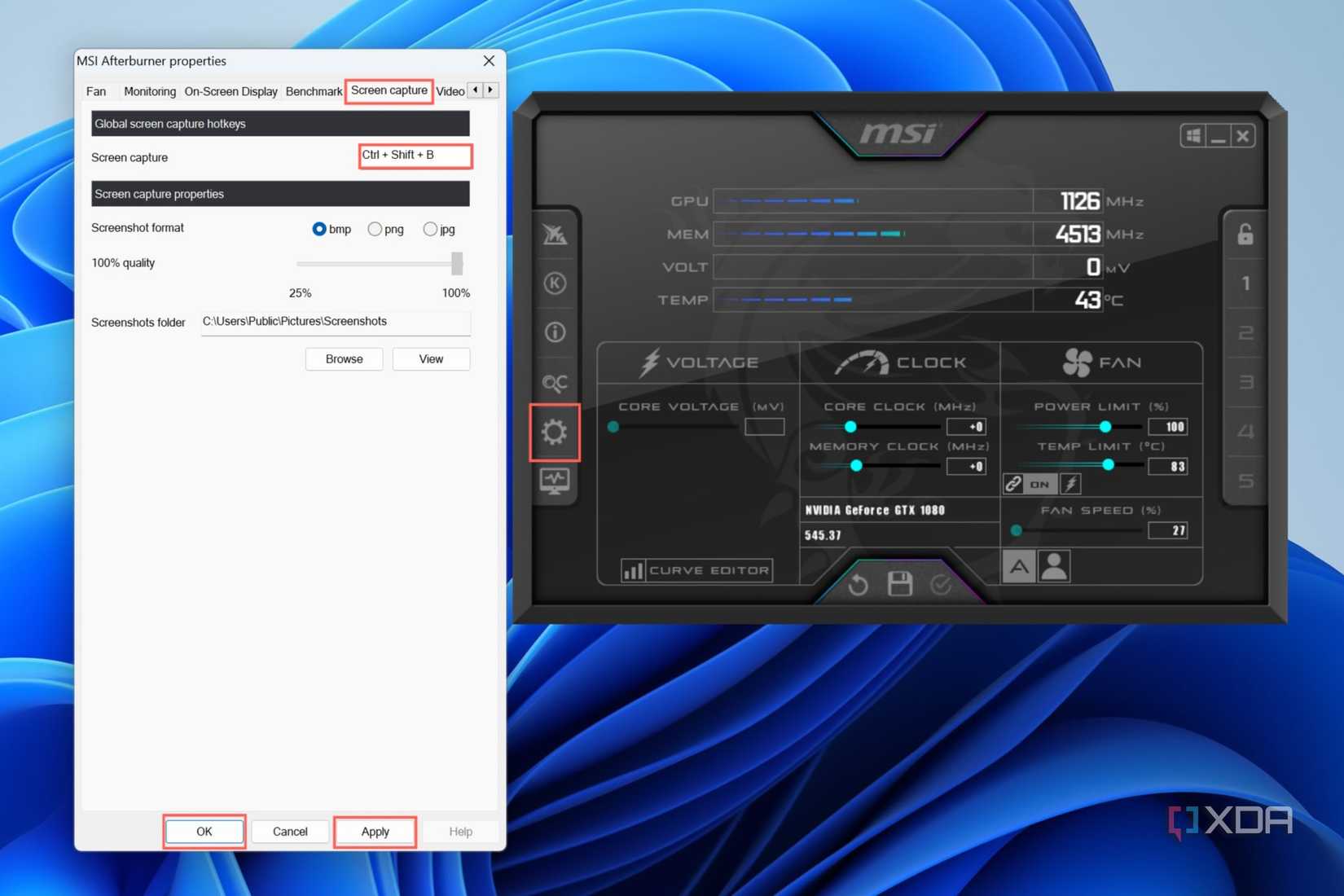Click the Memory Clock slider handle
This screenshot has height=896, width=1344.
(856, 466)
